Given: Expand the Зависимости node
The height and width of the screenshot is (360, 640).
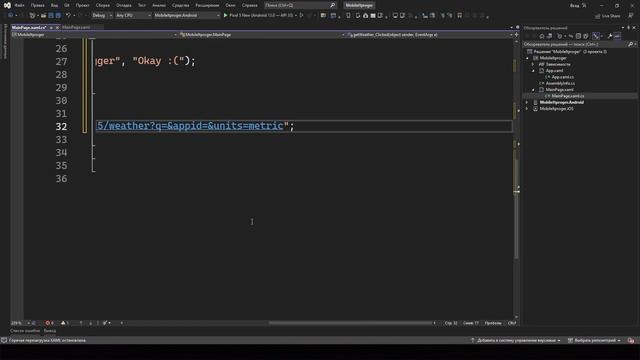Looking at the screenshot, I should pyautogui.click(x=533, y=64).
